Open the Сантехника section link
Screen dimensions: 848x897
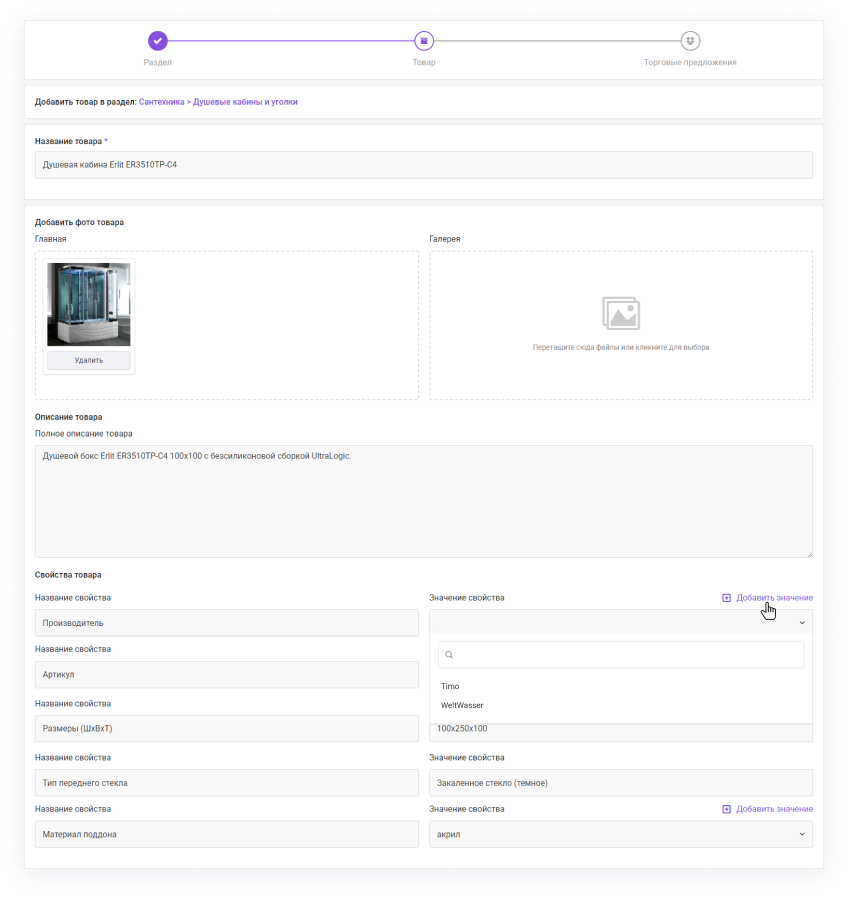[x=161, y=102]
